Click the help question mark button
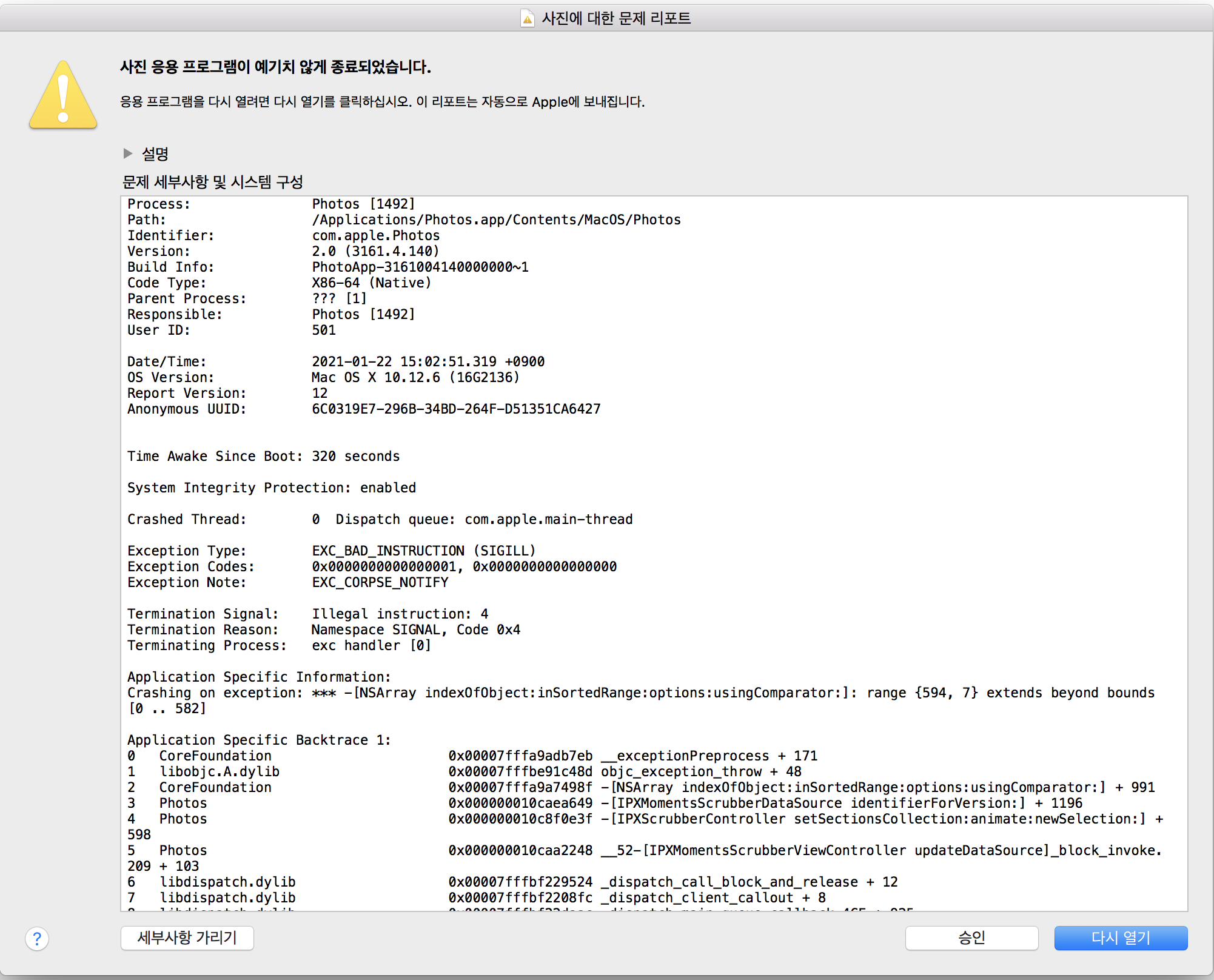Viewport: 1214px width, 980px height. click(37, 939)
